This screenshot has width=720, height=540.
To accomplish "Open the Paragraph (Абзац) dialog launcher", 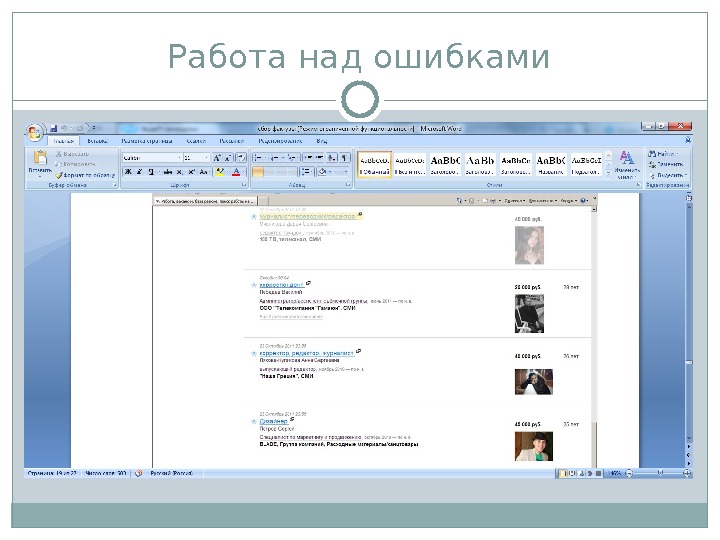I will coord(348,185).
